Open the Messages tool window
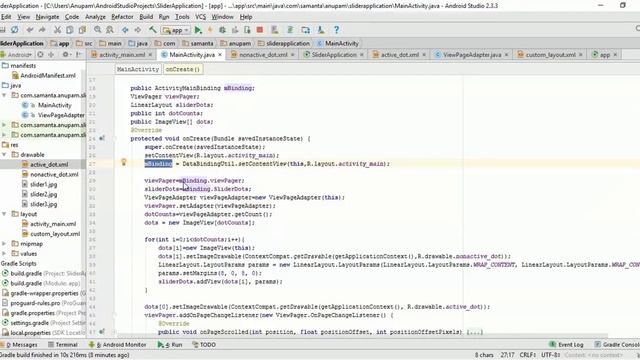Viewport: 640px width, 360px height. tap(19, 345)
